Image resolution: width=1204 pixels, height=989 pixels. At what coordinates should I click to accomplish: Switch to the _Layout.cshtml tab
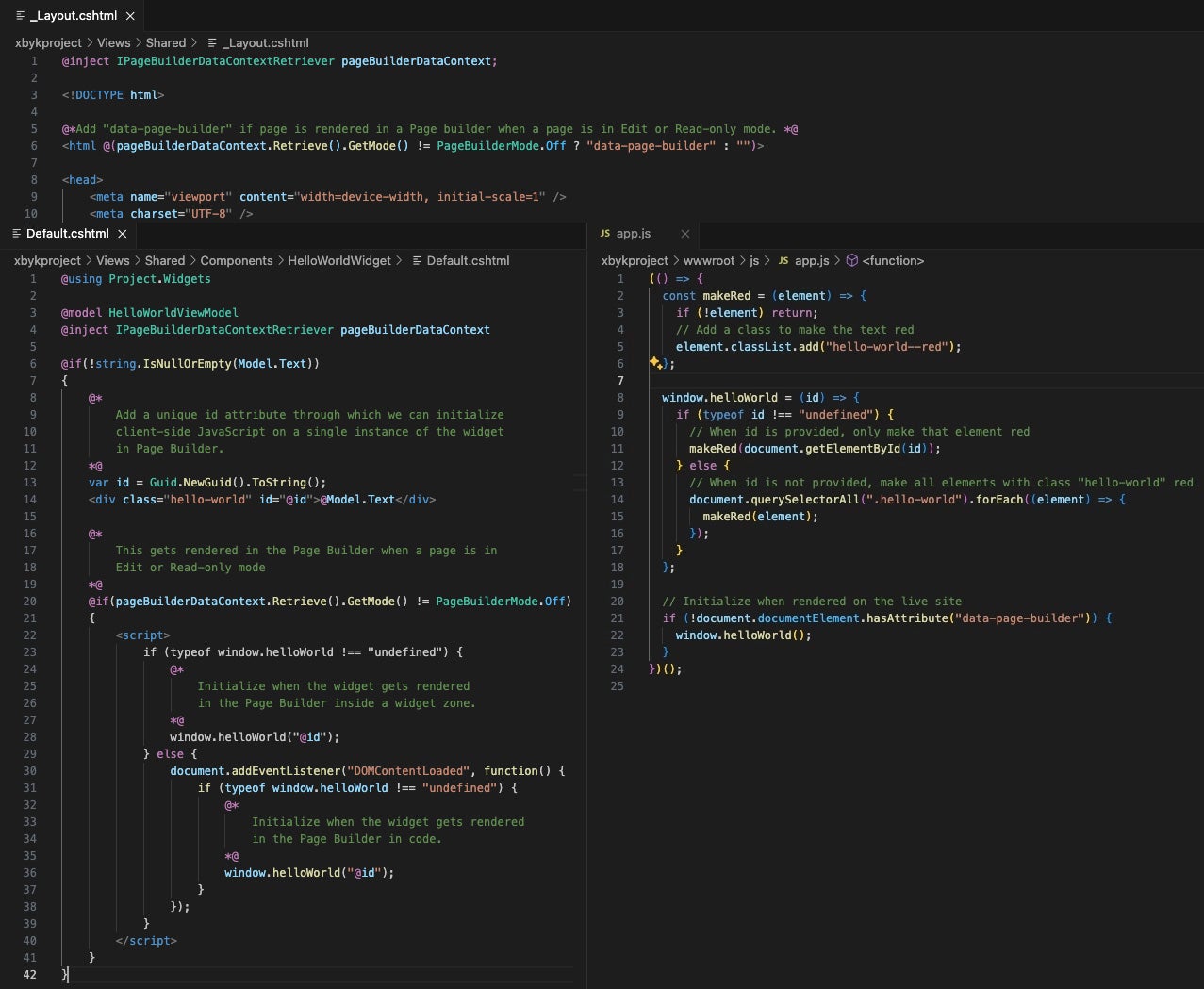pos(72,16)
